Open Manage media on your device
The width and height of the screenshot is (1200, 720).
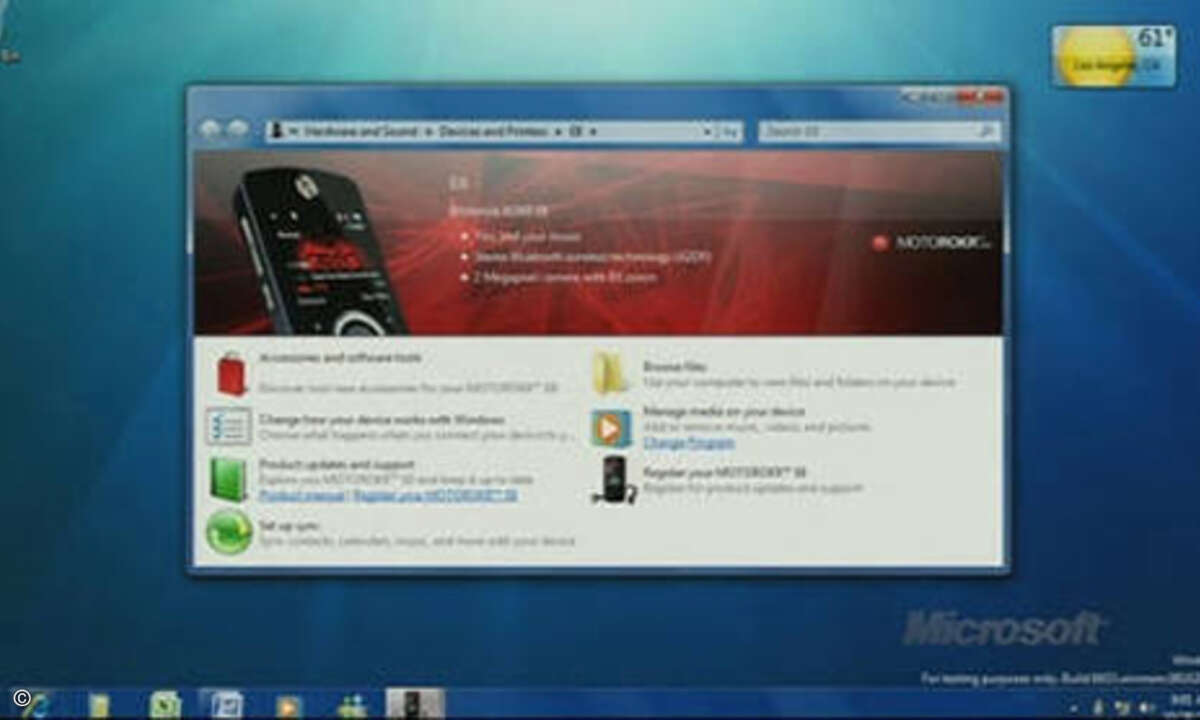724,411
